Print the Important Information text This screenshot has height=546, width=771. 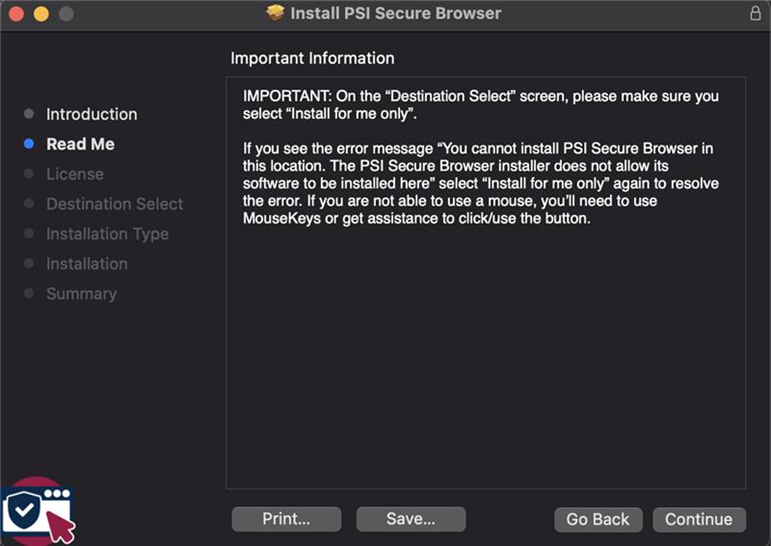point(286,519)
